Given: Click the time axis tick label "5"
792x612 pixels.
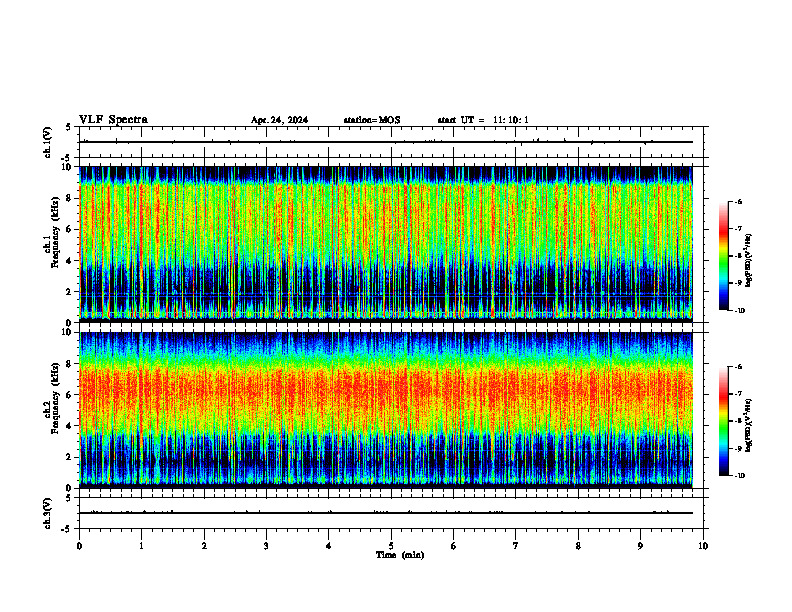Looking at the screenshot, I should pos(391,546).
